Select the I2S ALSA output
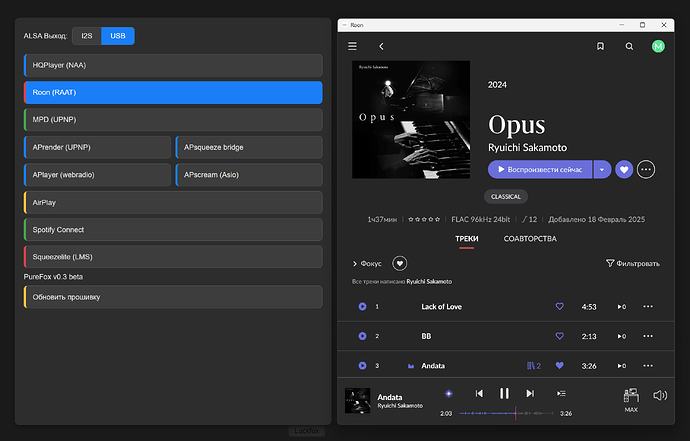Viewport: 690px width, 441px height. point(87,36)
